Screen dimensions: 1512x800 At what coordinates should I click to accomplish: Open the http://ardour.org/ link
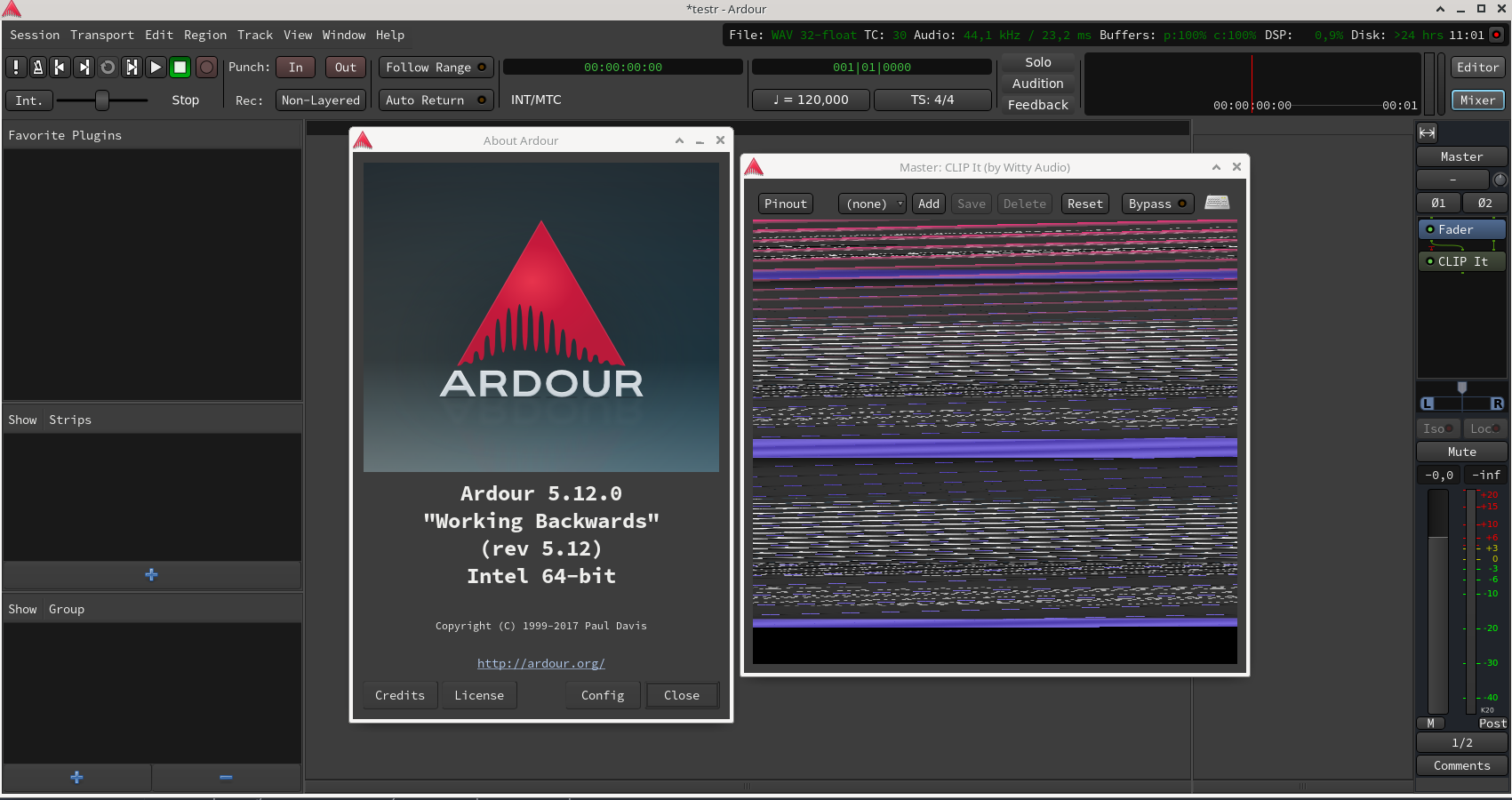[541, 663]
